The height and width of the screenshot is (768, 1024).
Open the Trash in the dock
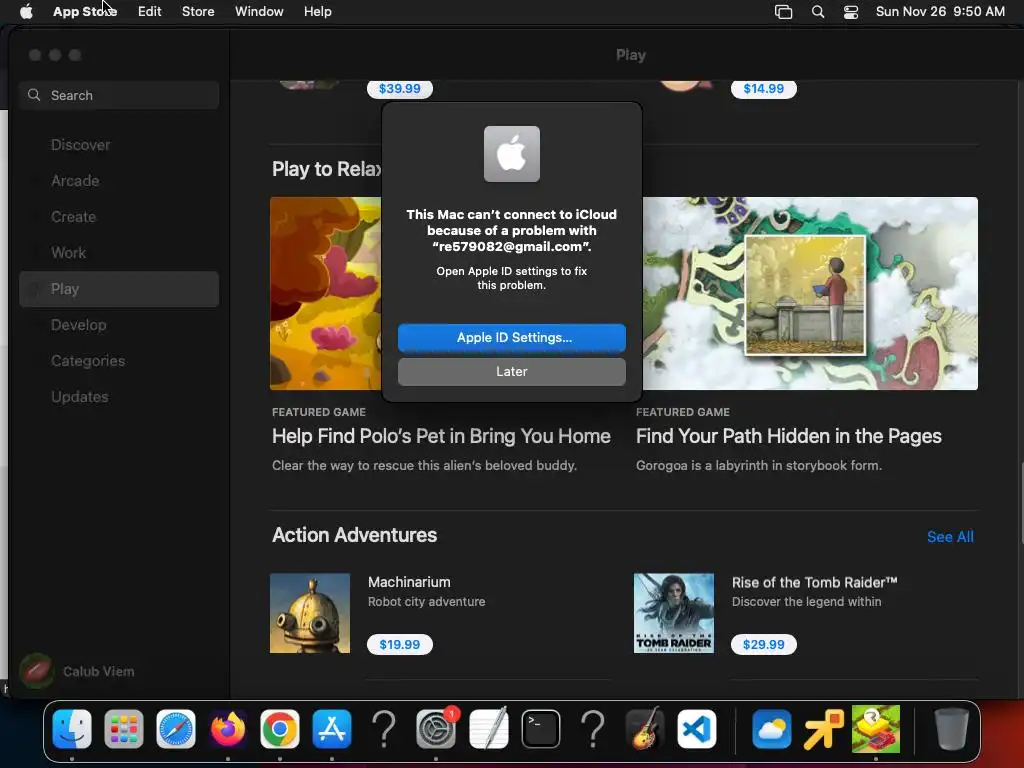pos(951,729)
